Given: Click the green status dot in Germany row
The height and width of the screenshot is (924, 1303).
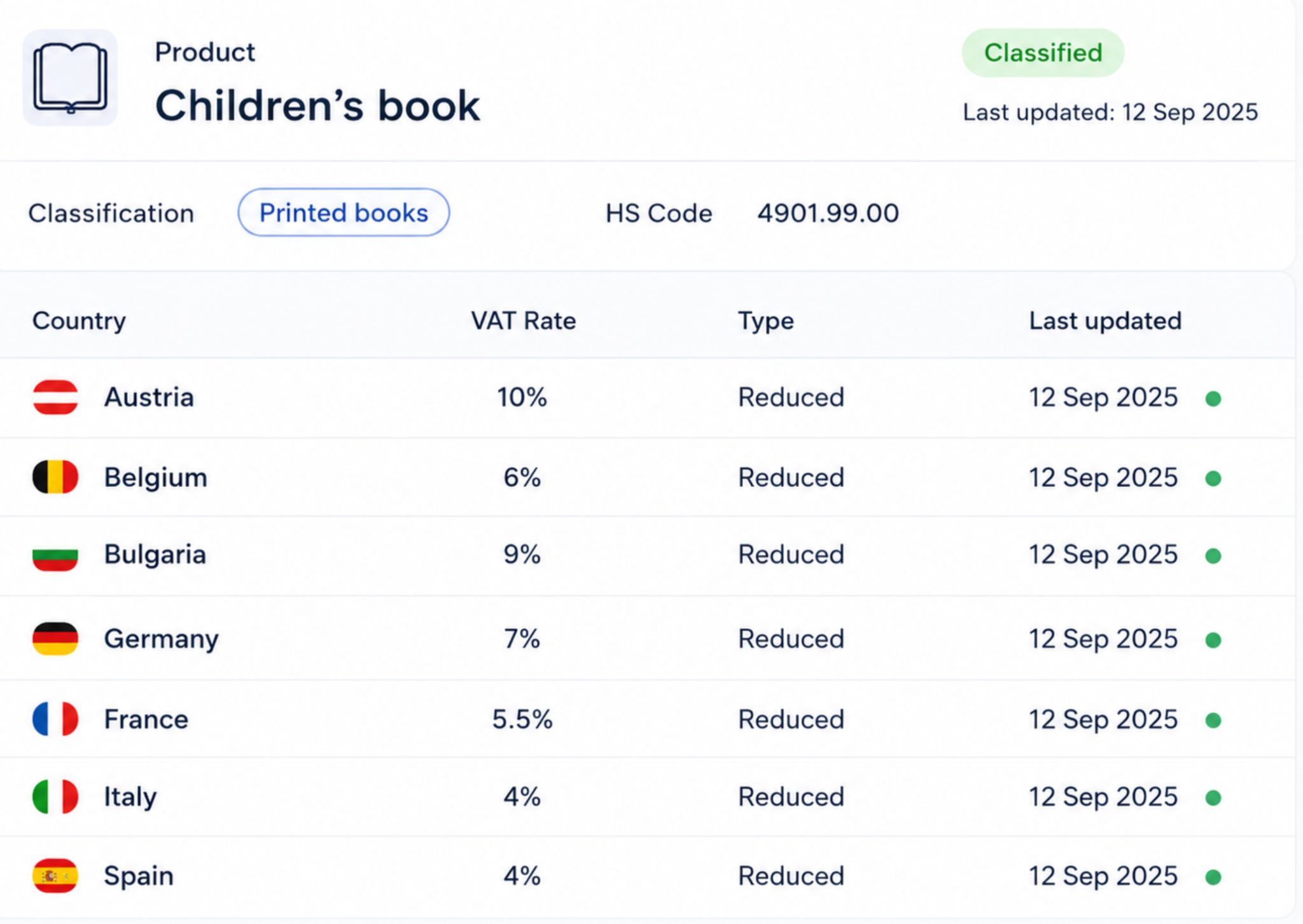Looking at the screenshot, I should (1213, 640).
